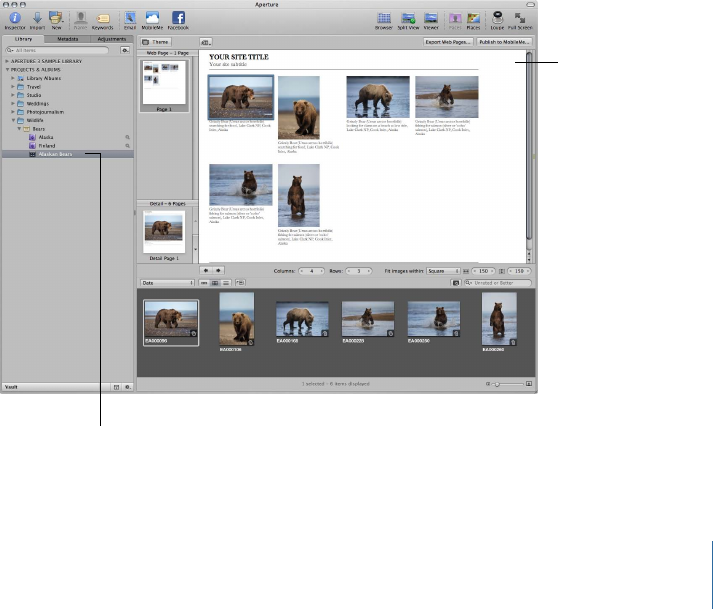713x609 pixels.
Task: Switch to Split View icon
Action: pos(408,18)
